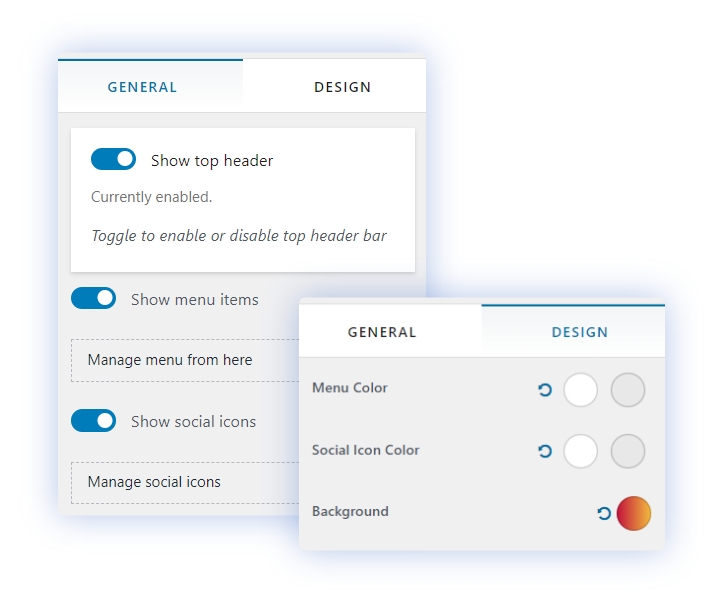Pick the white Menu Color swatch
This screenshot has height=603, width=718.
point(580,390)
